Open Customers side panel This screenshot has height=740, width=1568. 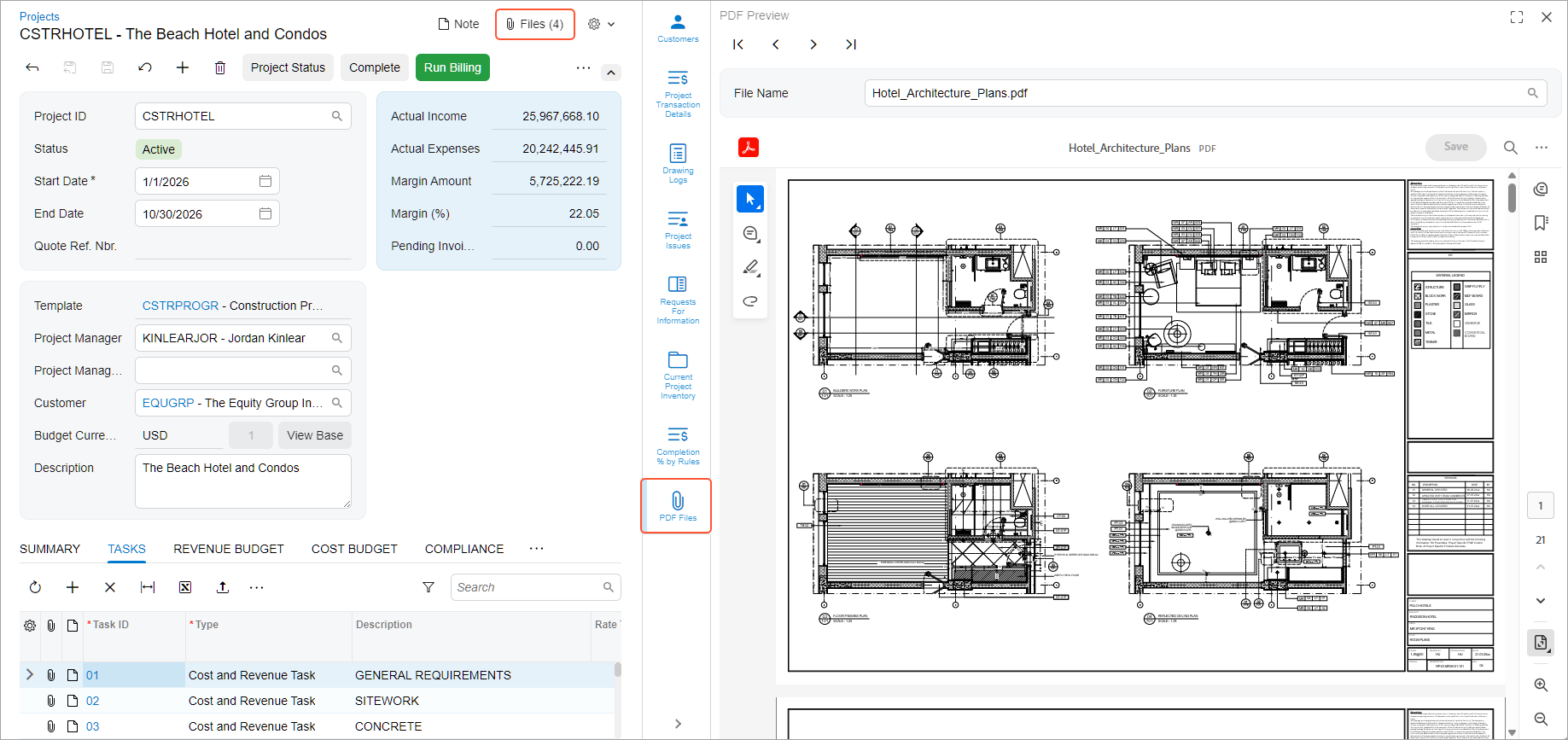pos(678,28)
